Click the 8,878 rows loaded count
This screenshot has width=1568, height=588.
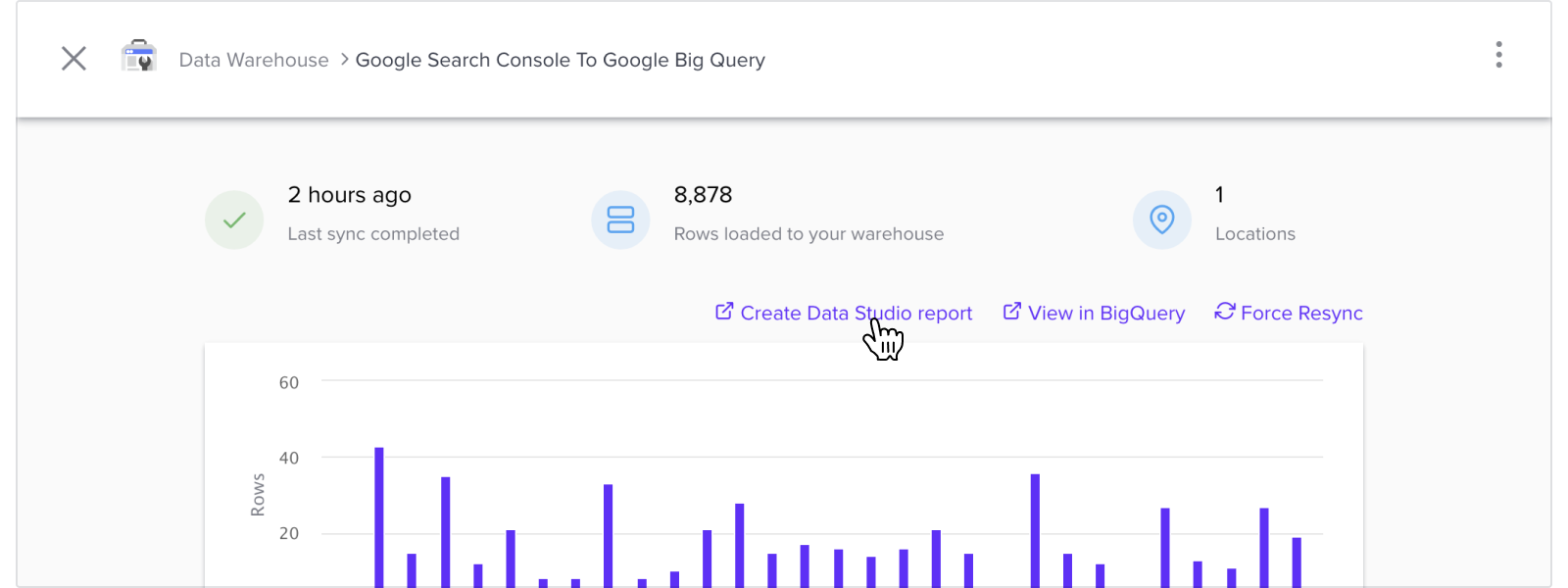pos(703,195)
